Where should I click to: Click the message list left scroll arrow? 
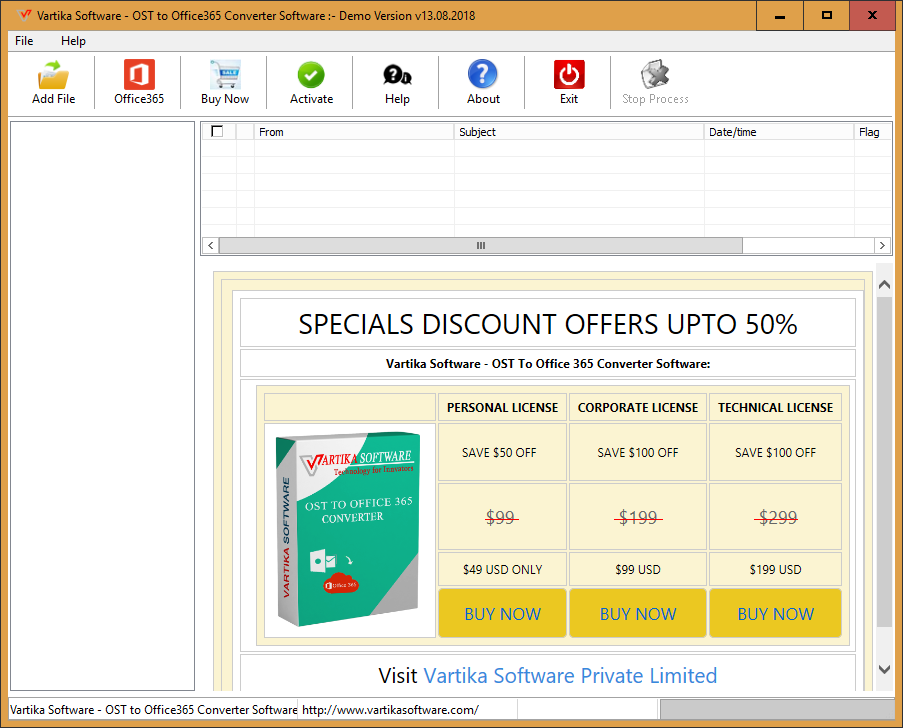click(x=211, y=245)
